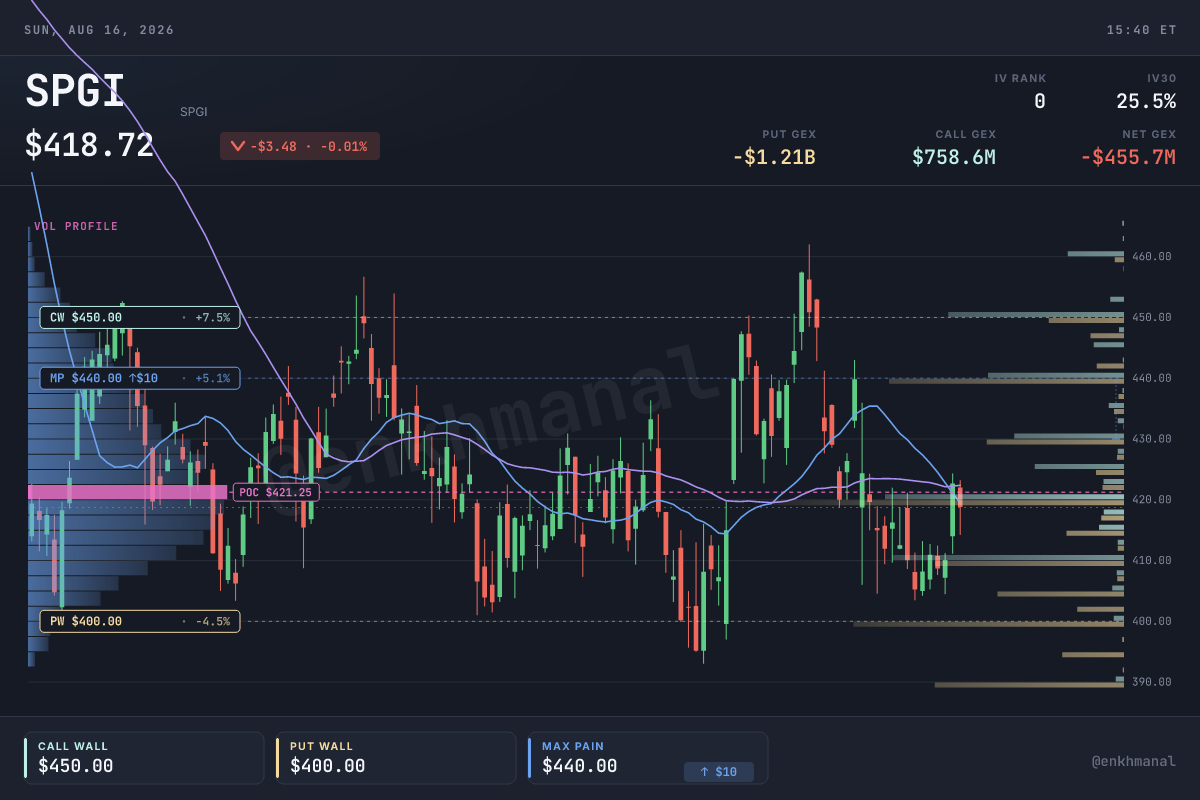Image resolution: width=1200 pixels, height=800 pixels.
Task: Click the VOL PROFILE label
Action: point(76,226)
